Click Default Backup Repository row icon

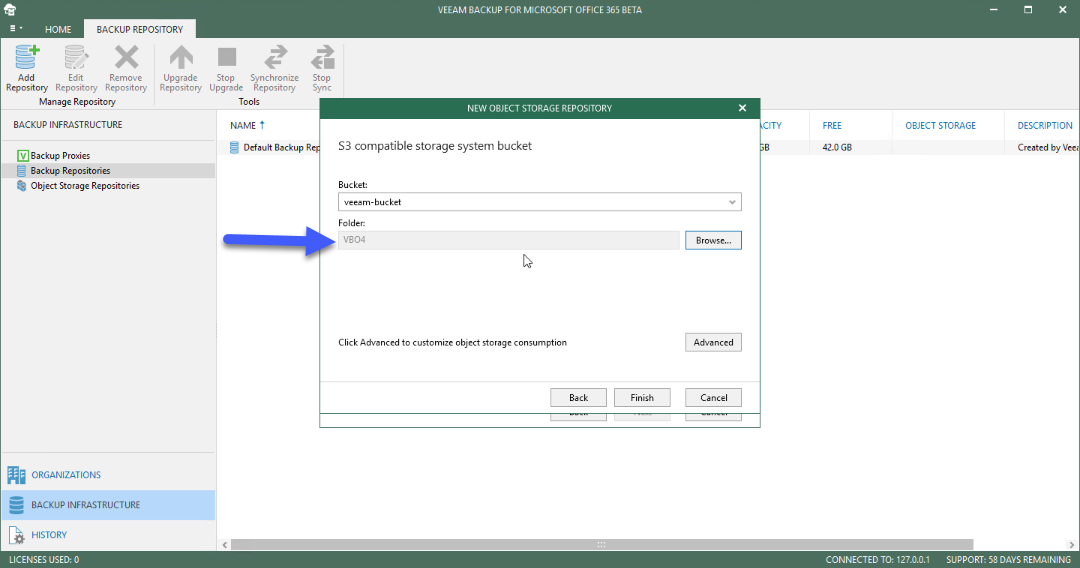[234, 147]
